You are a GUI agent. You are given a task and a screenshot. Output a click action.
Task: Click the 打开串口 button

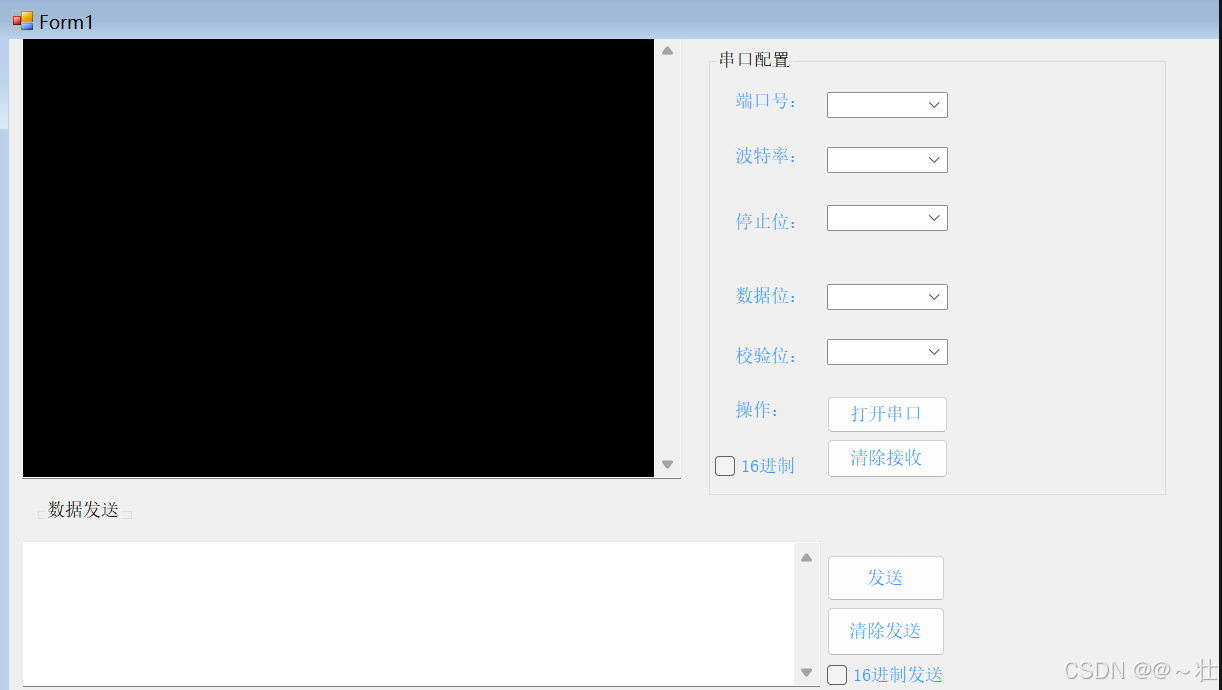[887, 414]
